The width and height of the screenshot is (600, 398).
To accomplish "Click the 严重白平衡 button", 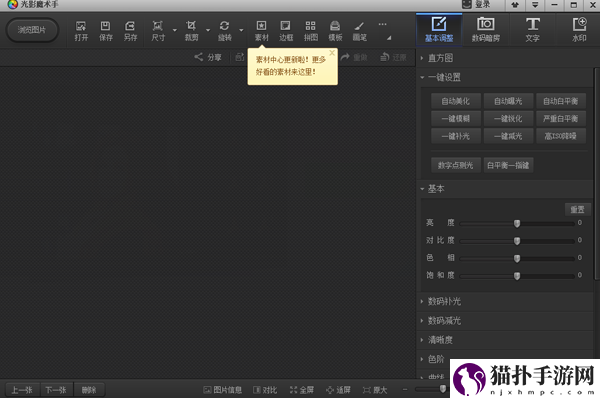I will coord(561,119).
